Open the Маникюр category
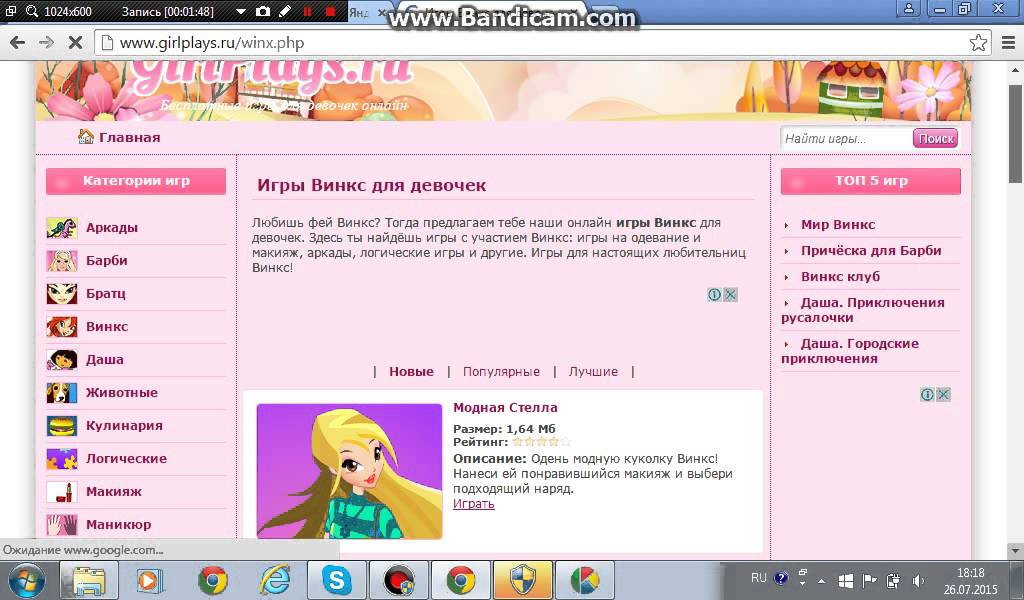Image resolution: width=1024 pixels, height=600 pixels. point(118,524)
